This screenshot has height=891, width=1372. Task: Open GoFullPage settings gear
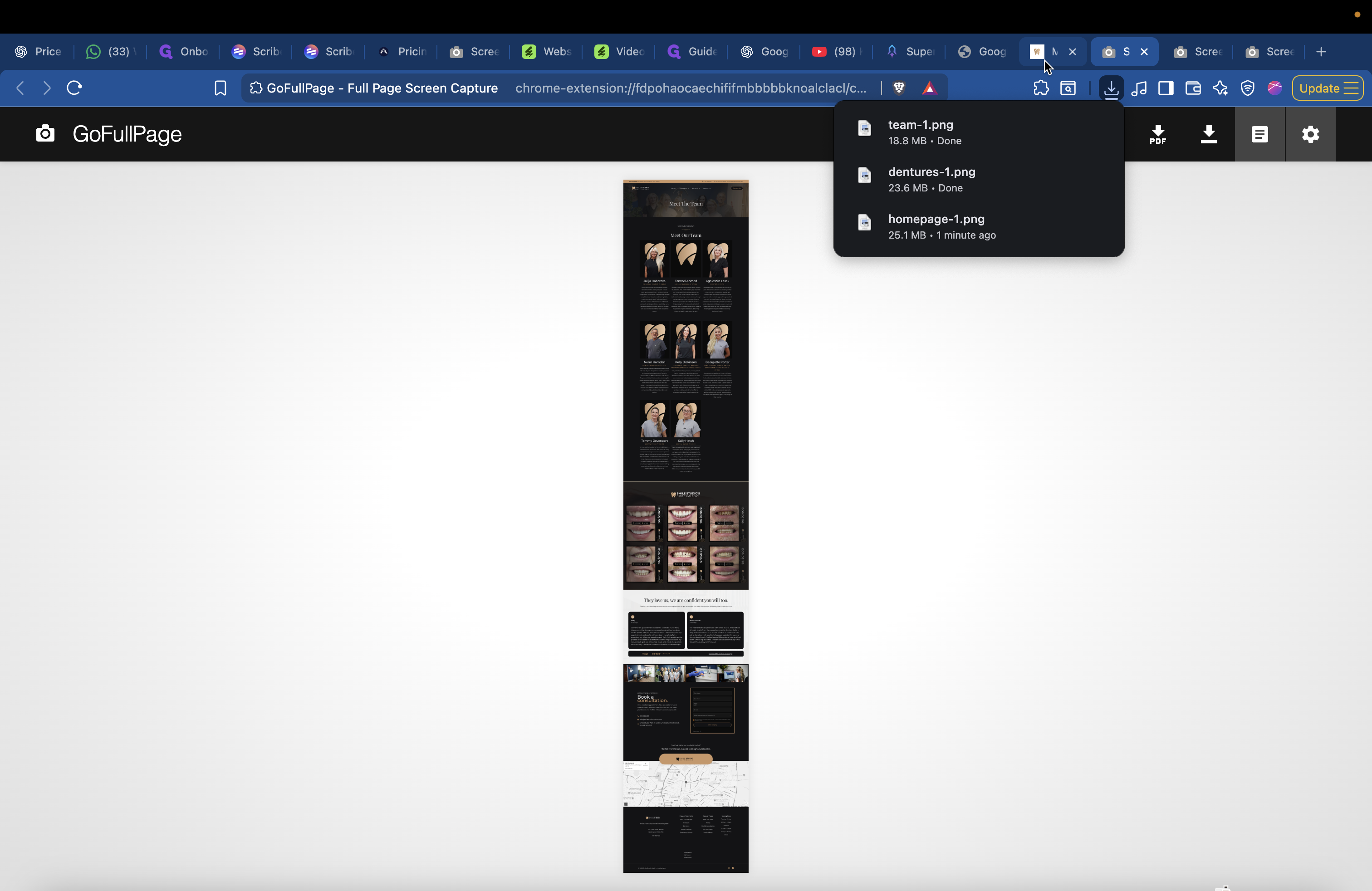(x=1310, y=134)
